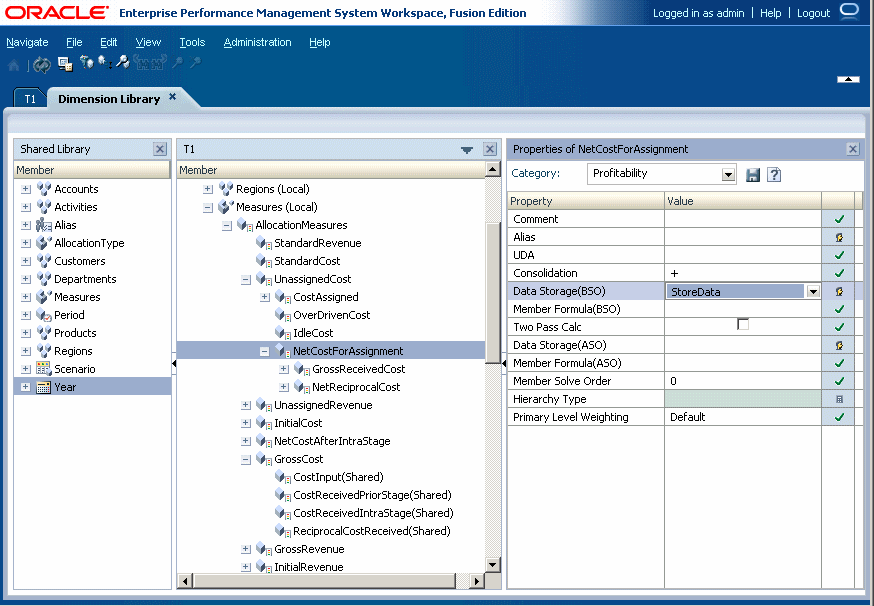Click the green checkmark in Comment row
The width and height of the screenshot is (874, 606).
[x=839, y=219]
